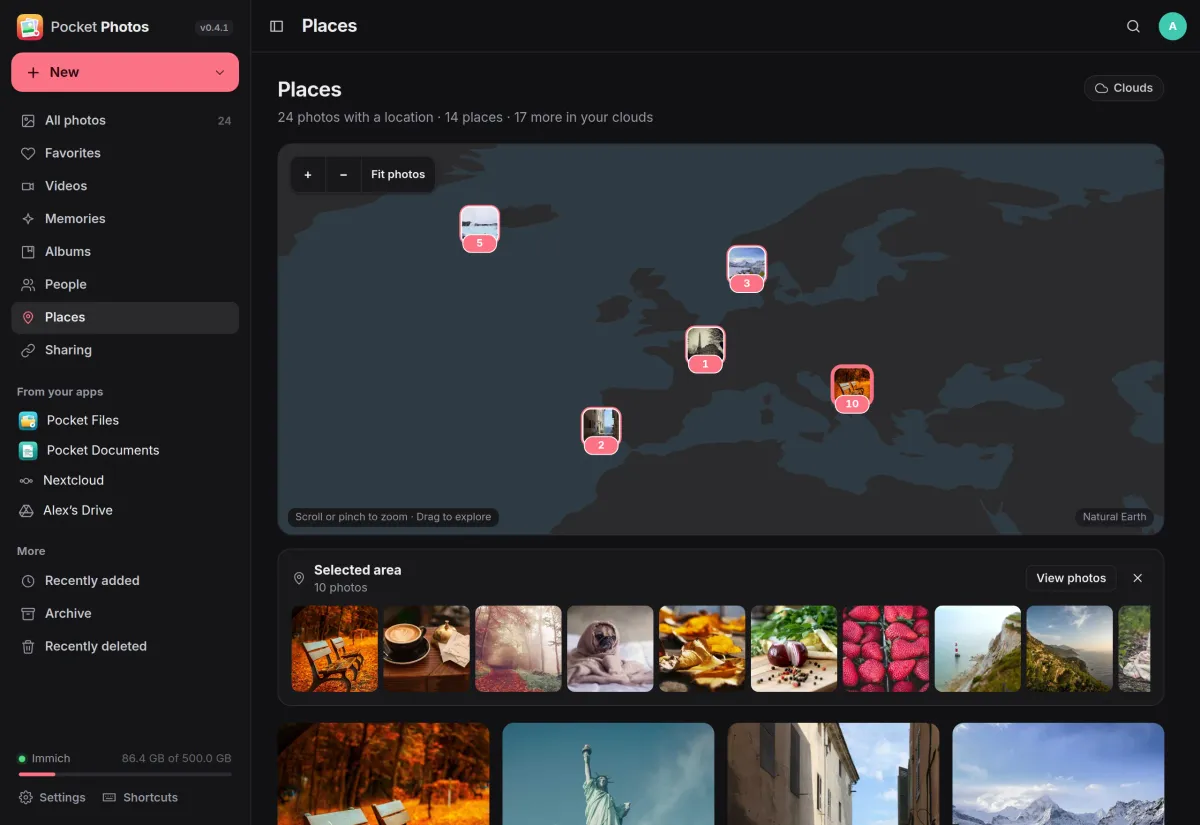This screenshot has height=825, width=1200.
Task: Expand the New button dropdown chevron
Action: click(x=220, y=72)
